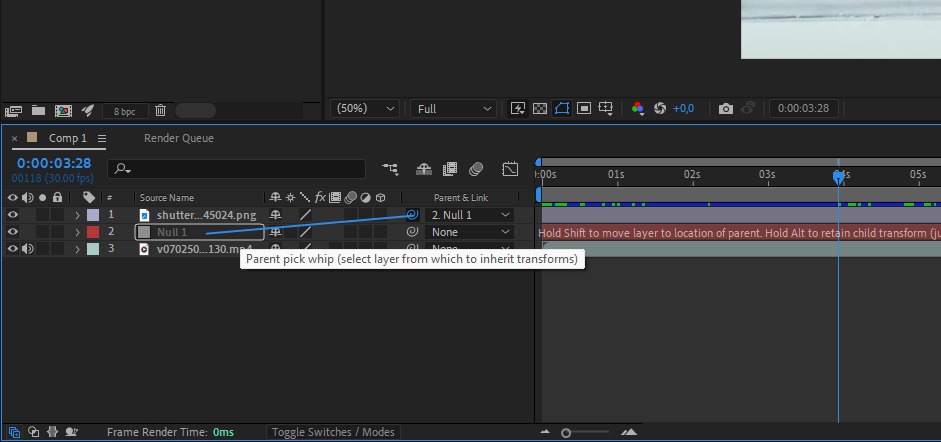Delete selected project item with trash icon
Image resolution: width=941 pixels, height=442 pixels.
tap(160, 110)
